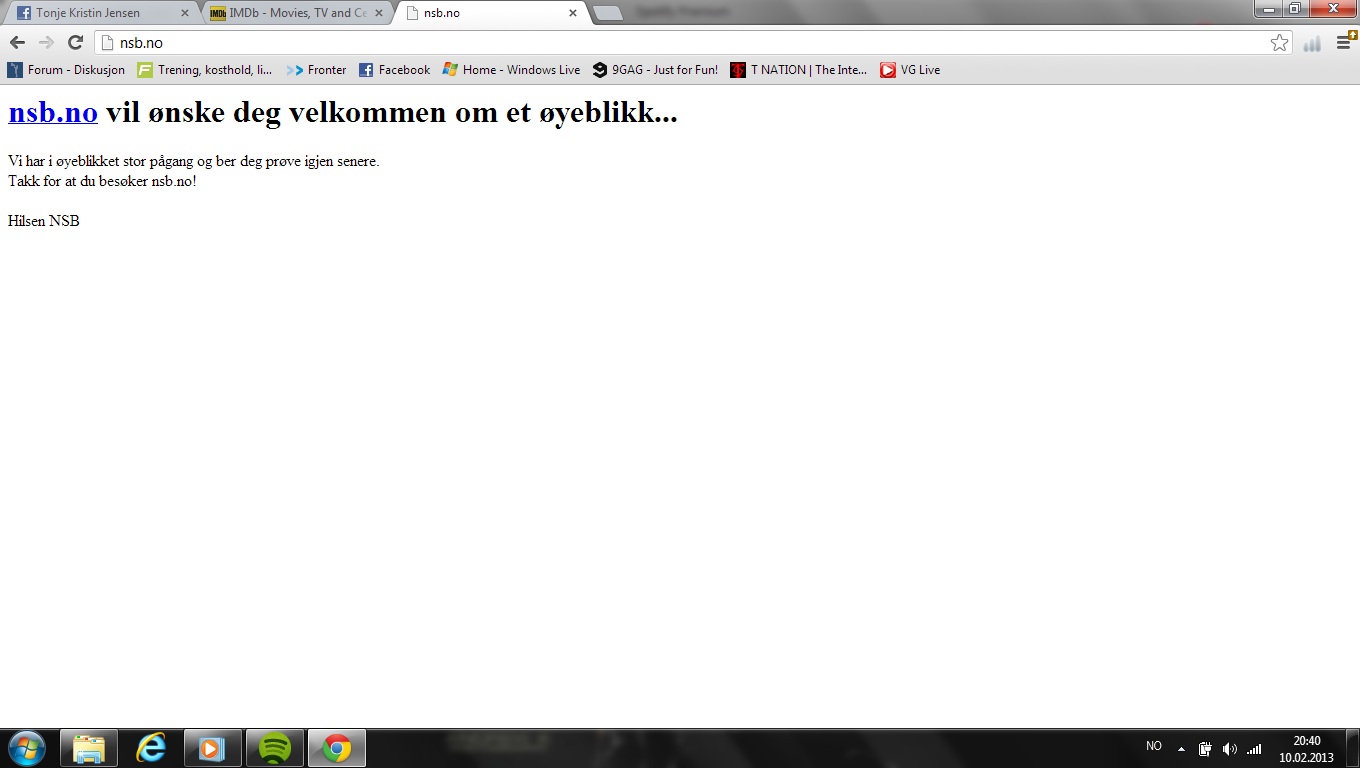Open the Fronter bookmark
1360x768 pixels.
coord(316,70)
